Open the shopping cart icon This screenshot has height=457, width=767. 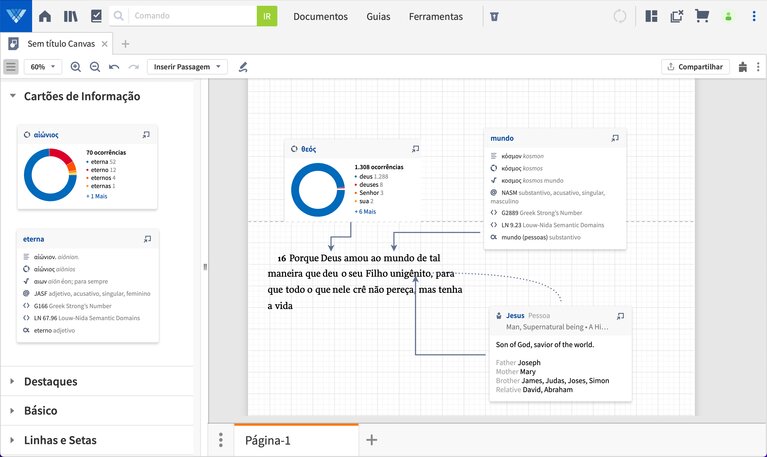point(702,16)
